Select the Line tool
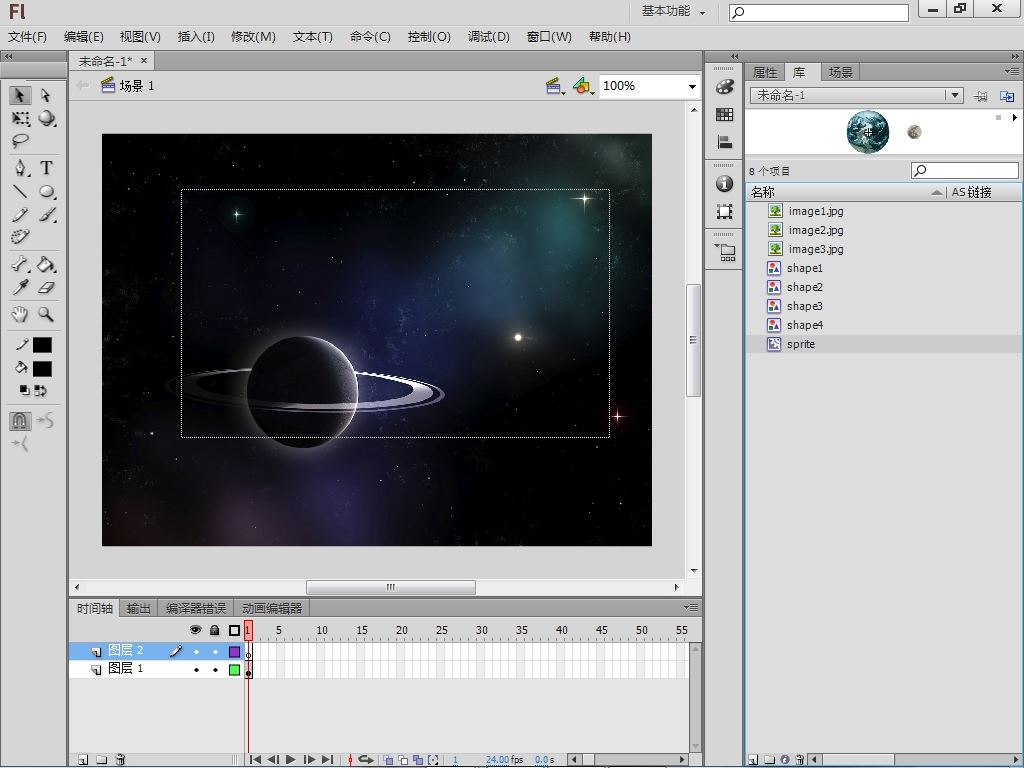 point(20,191)
